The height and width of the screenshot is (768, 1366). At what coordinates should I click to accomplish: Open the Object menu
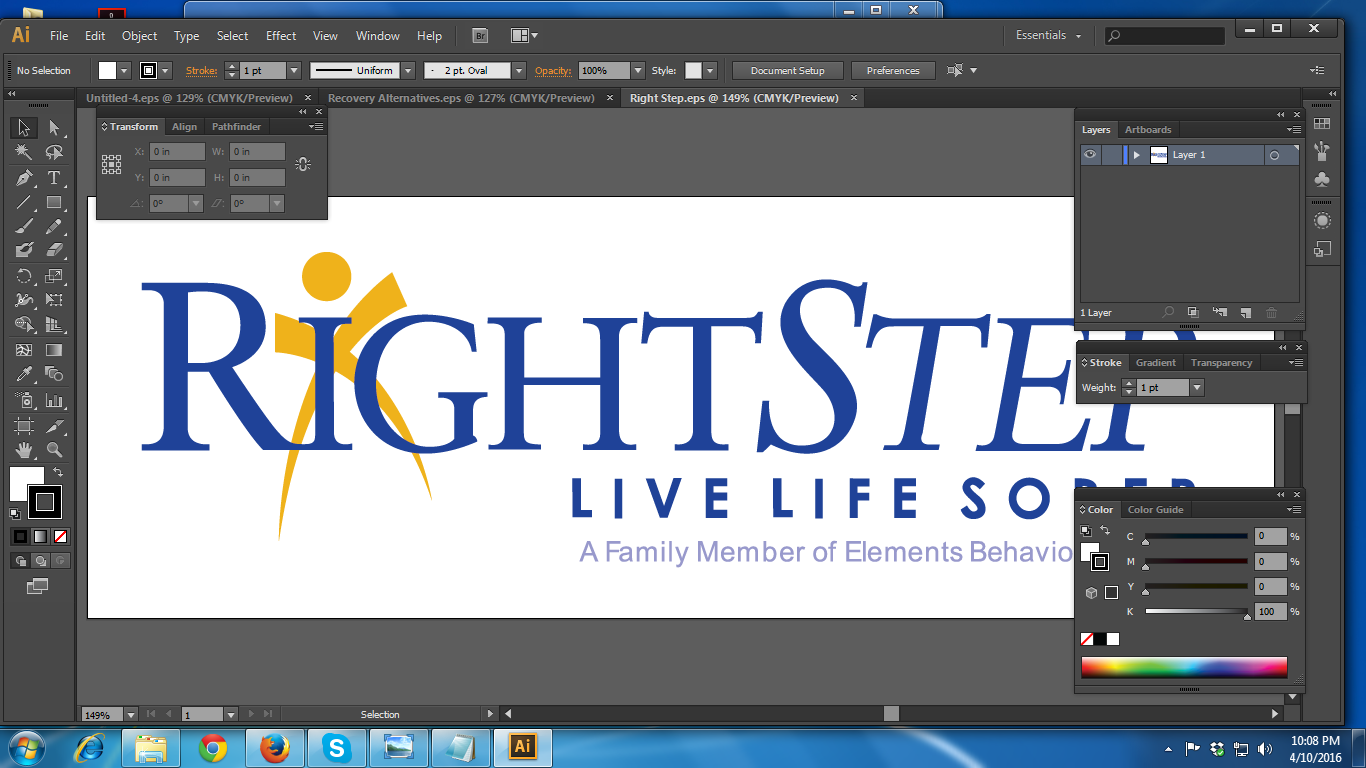[139, 36]
